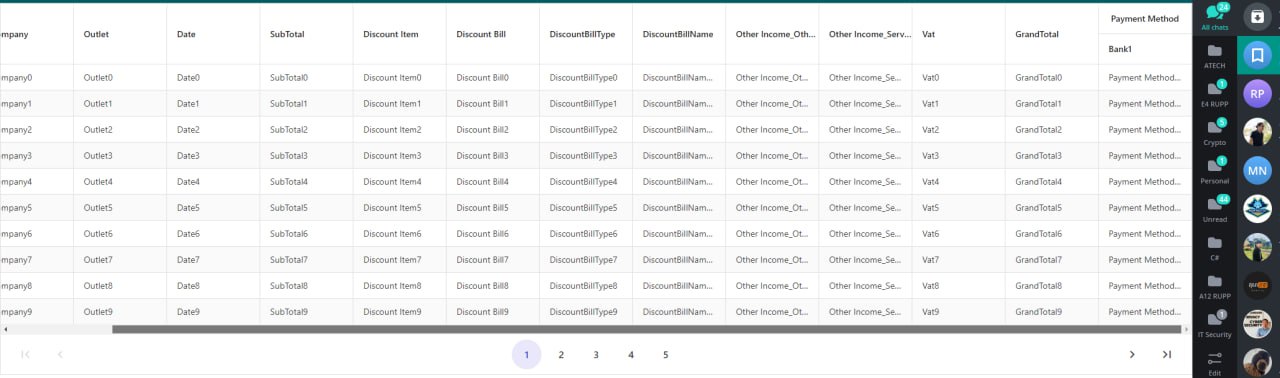
Task: Select the Date6 cell
Action: click(x=212, y=233)
